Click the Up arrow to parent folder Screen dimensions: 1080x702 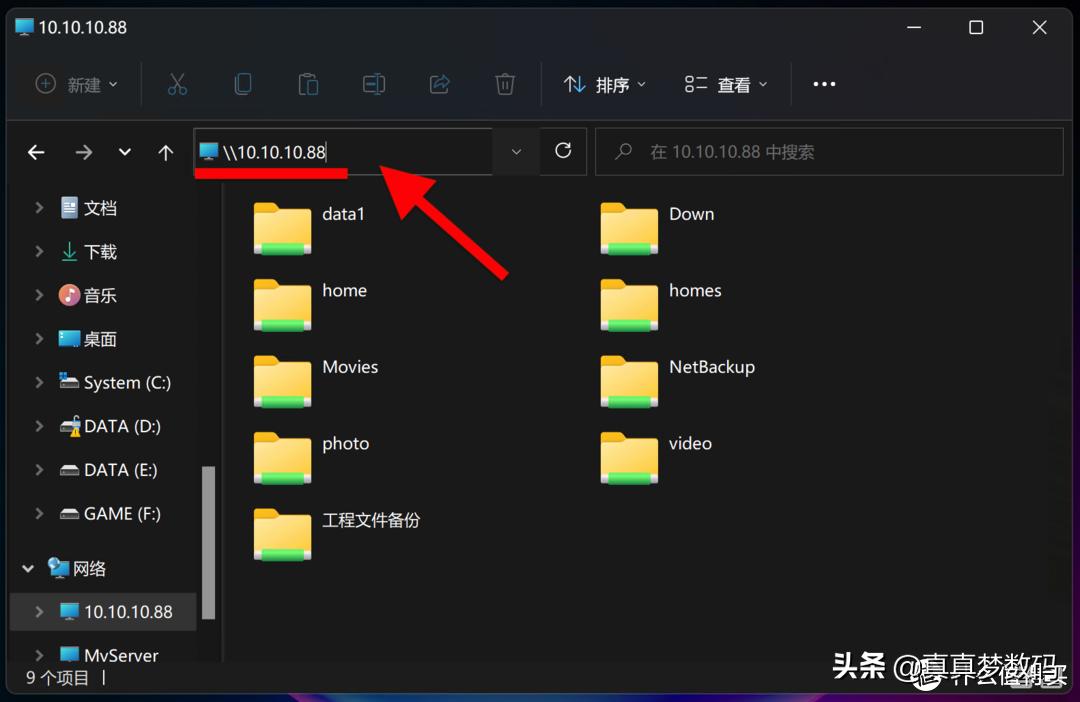click(x=166, y=151)
